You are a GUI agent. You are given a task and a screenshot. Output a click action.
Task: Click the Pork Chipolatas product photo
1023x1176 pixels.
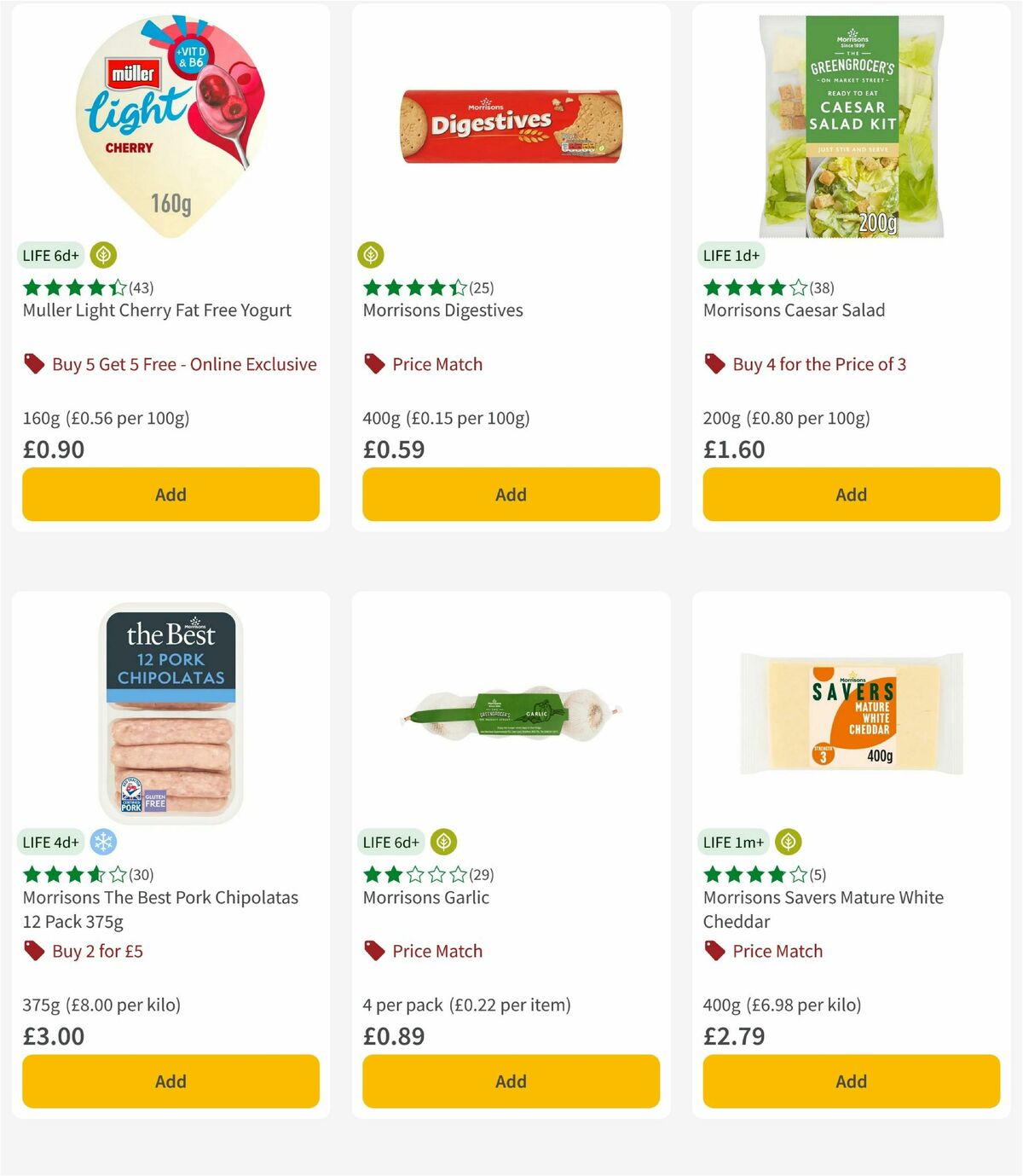point(170,716)
